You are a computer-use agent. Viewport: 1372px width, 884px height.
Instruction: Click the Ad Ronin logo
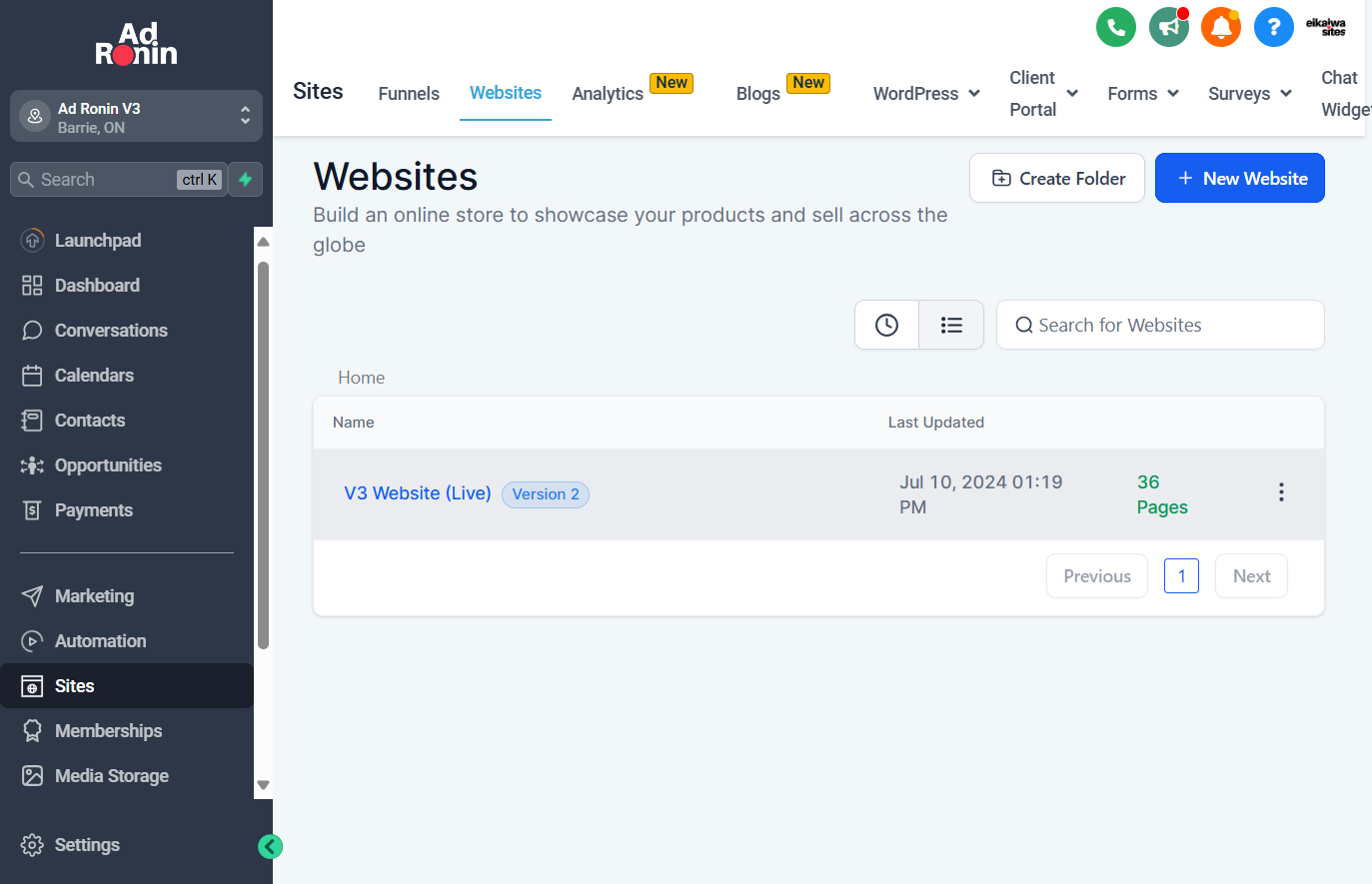tap(137, 45)
